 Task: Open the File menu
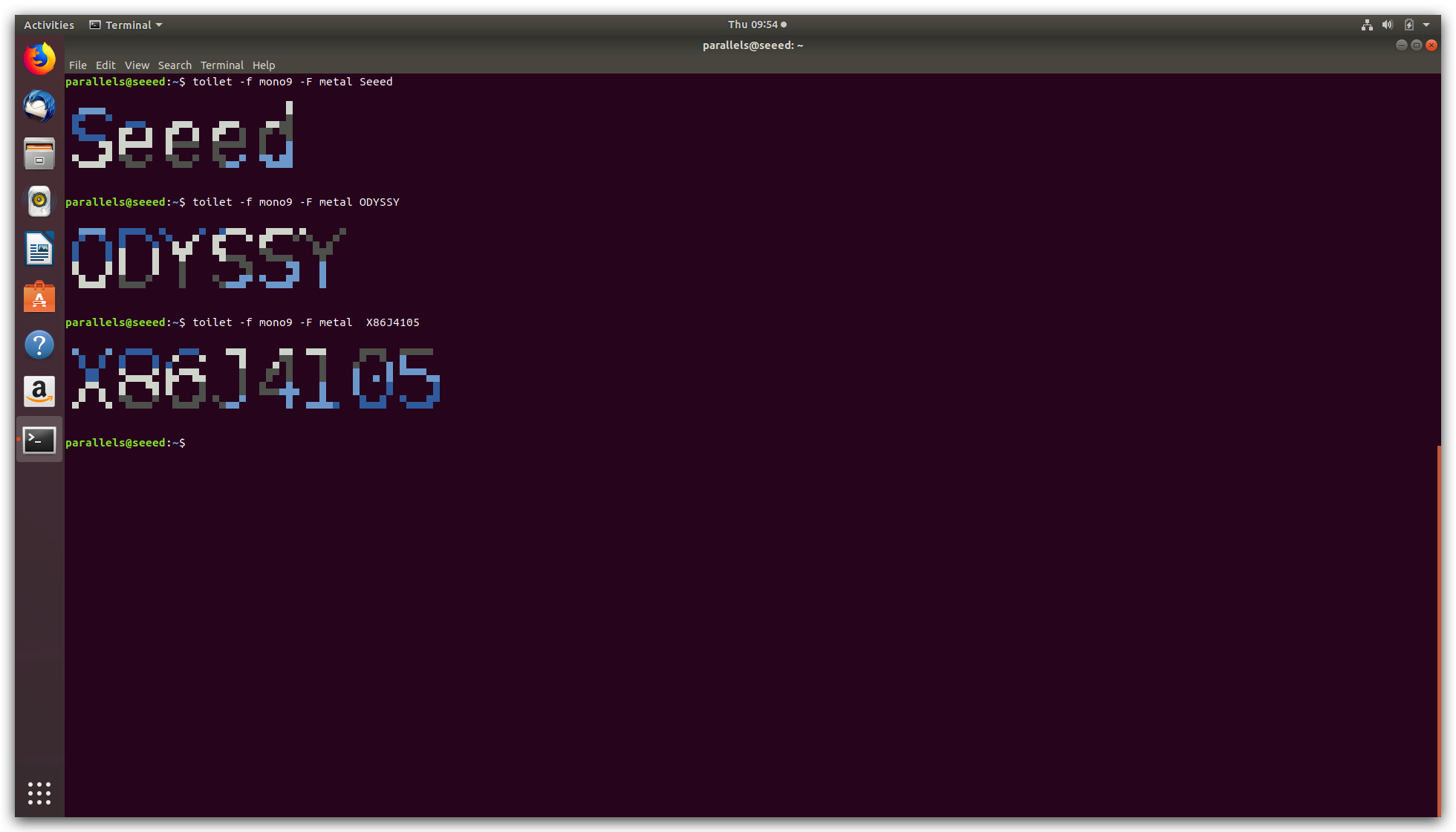click(78, 65)
